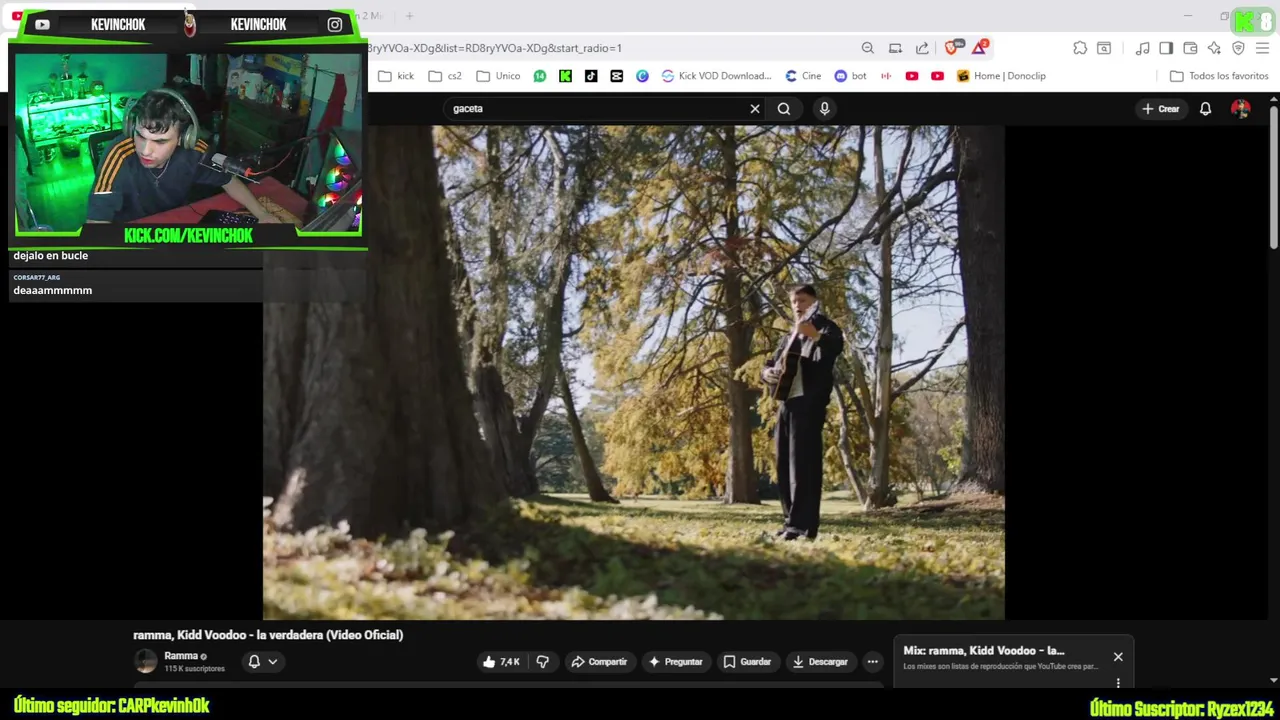Close the Mix playlist panel
This screenshot has width=1280, height=720.
[1118, 657]
